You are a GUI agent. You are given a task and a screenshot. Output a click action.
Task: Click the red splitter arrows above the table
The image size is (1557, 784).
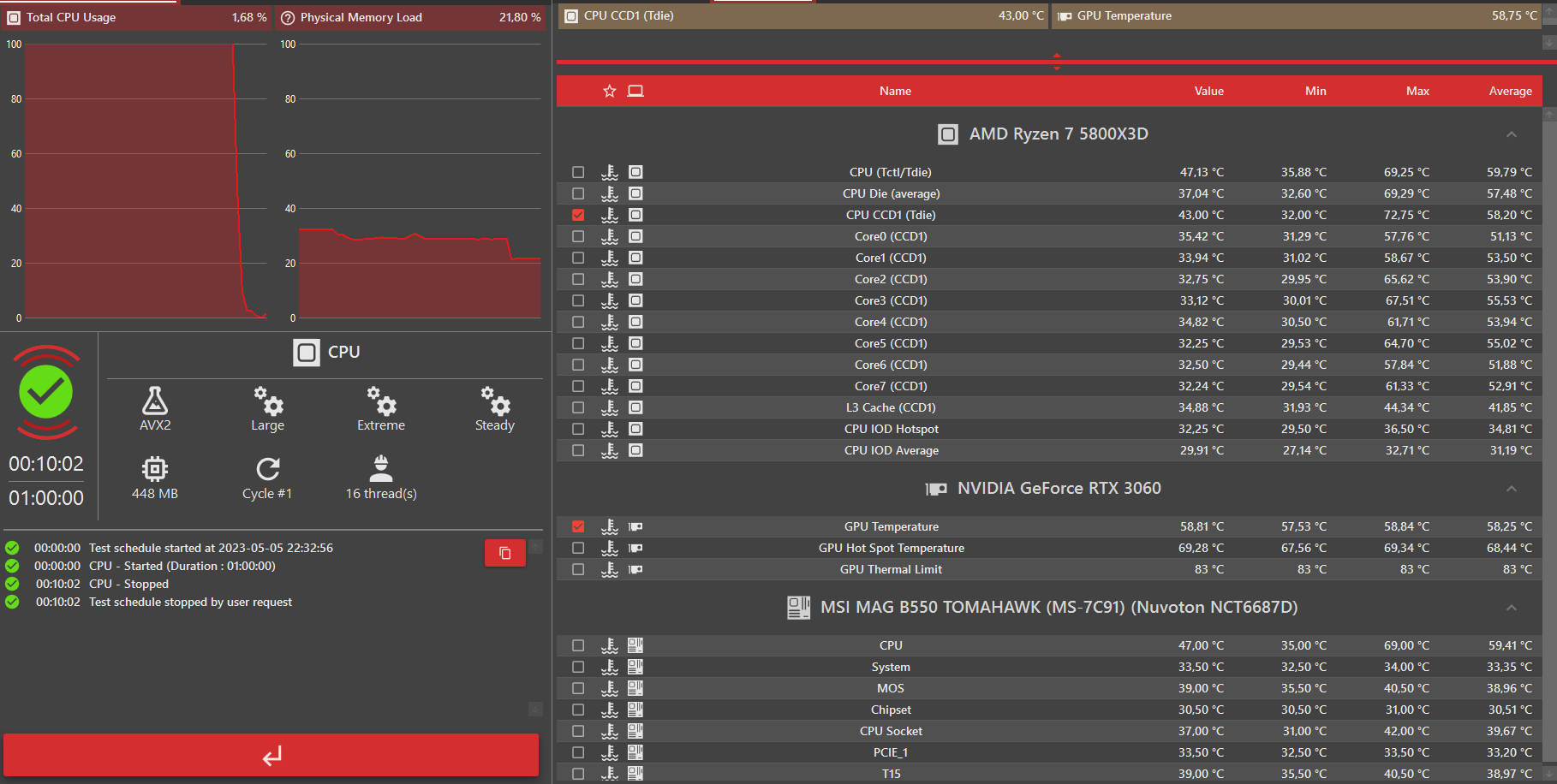(x=1057, y=62)
